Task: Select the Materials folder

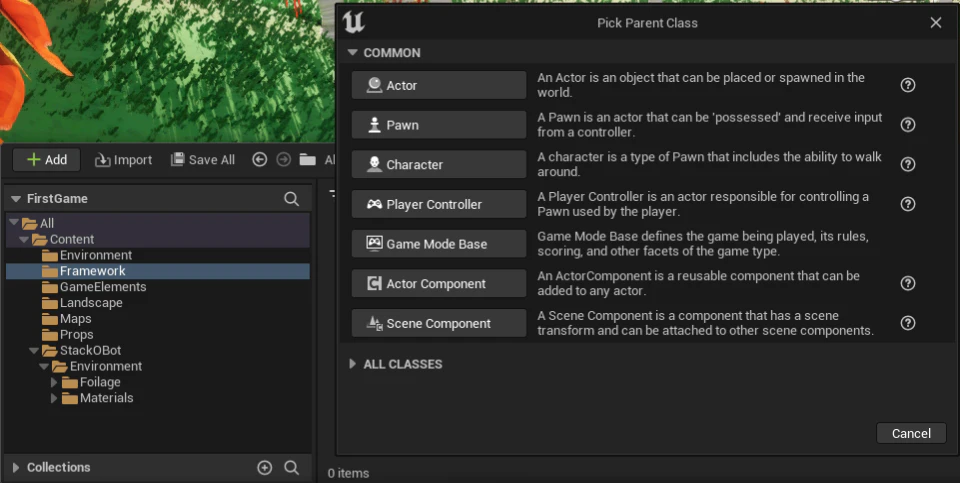Action: point(97,399)
